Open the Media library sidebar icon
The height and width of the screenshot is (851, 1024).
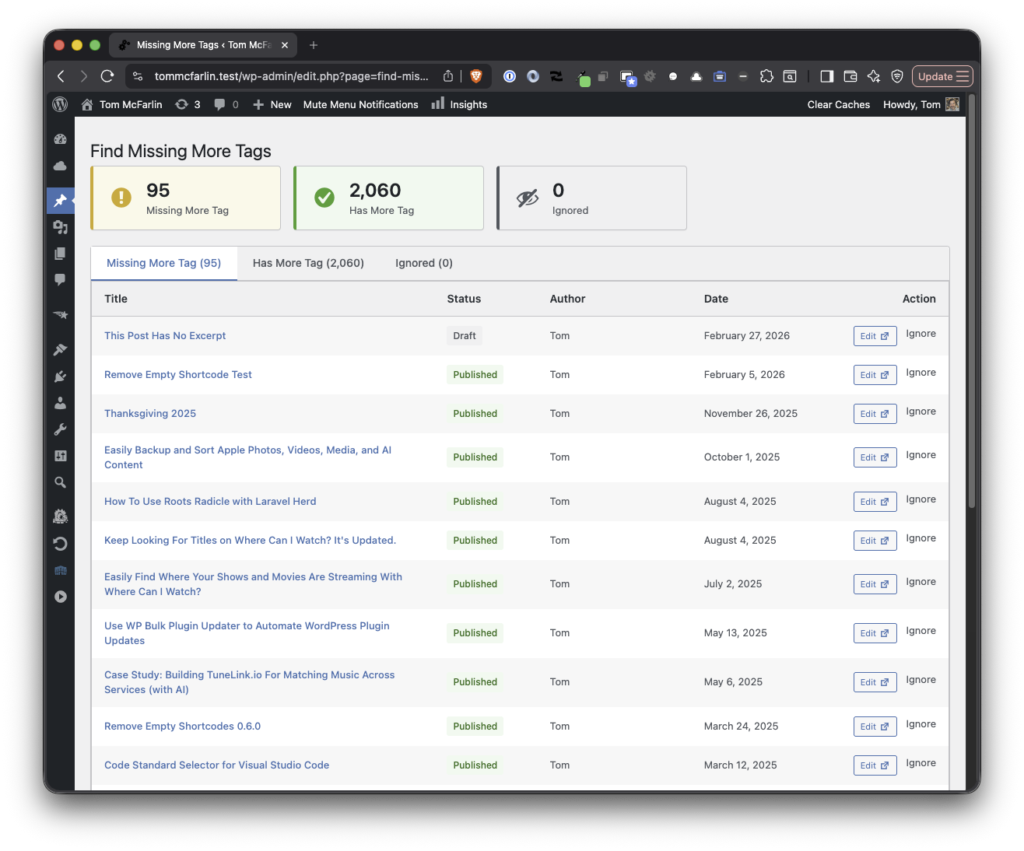(x=60, y=228)
